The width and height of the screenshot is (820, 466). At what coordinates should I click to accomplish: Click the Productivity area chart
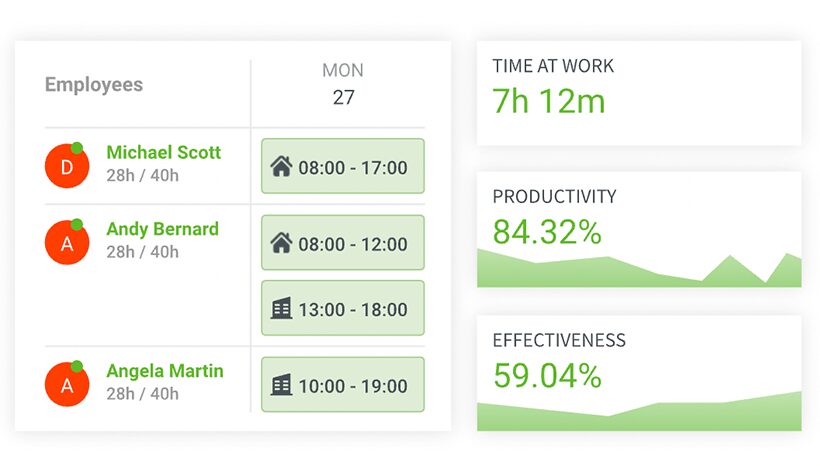tap(639, 268)
